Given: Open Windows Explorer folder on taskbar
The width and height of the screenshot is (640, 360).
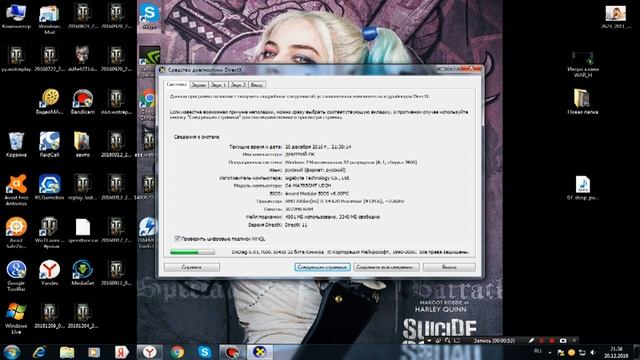Looking at the screenshot, I should click(x=67, y=352).
